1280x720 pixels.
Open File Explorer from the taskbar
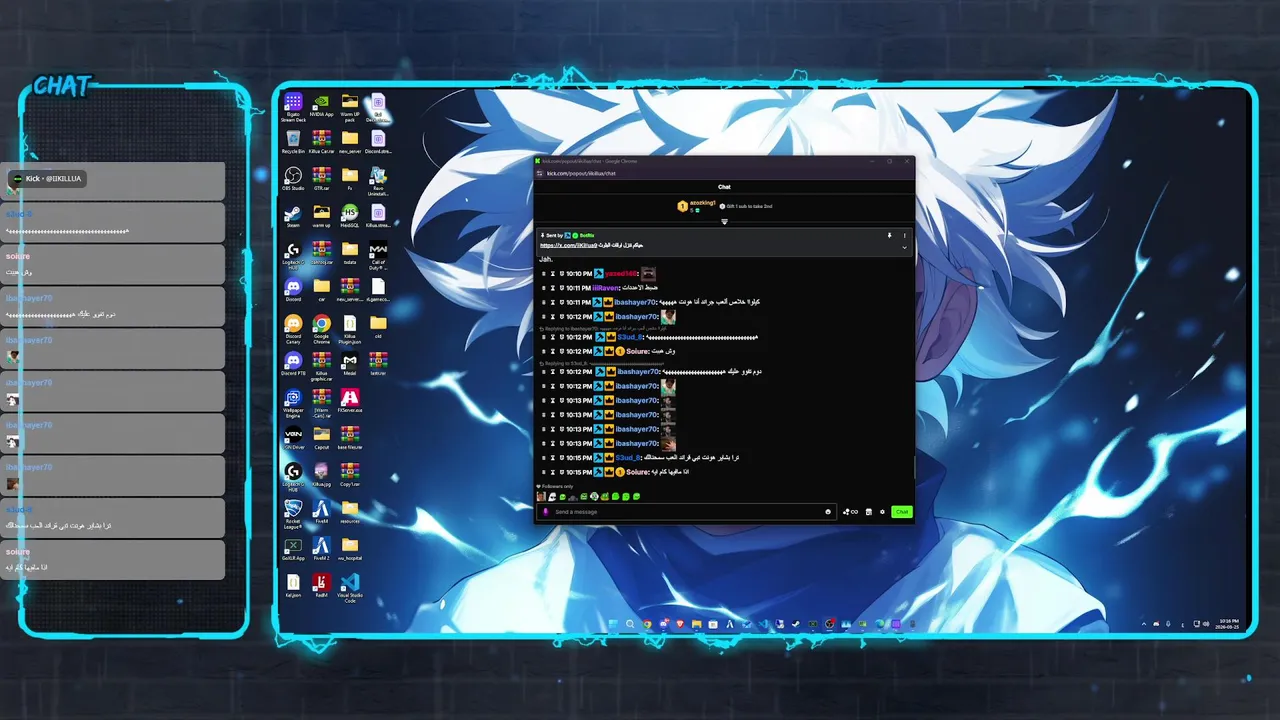coord(697,624)
